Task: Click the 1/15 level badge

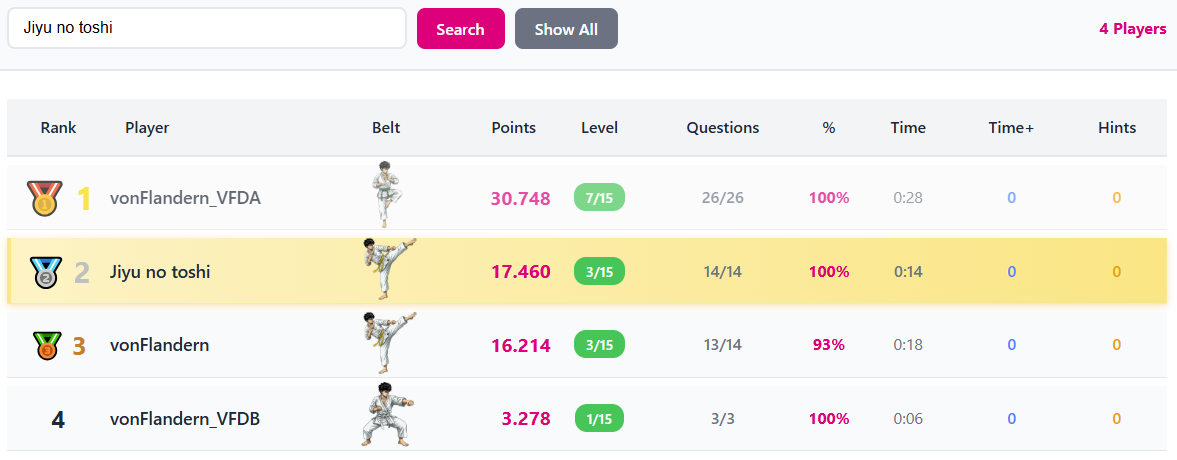Action: click(x=599, y=419)
